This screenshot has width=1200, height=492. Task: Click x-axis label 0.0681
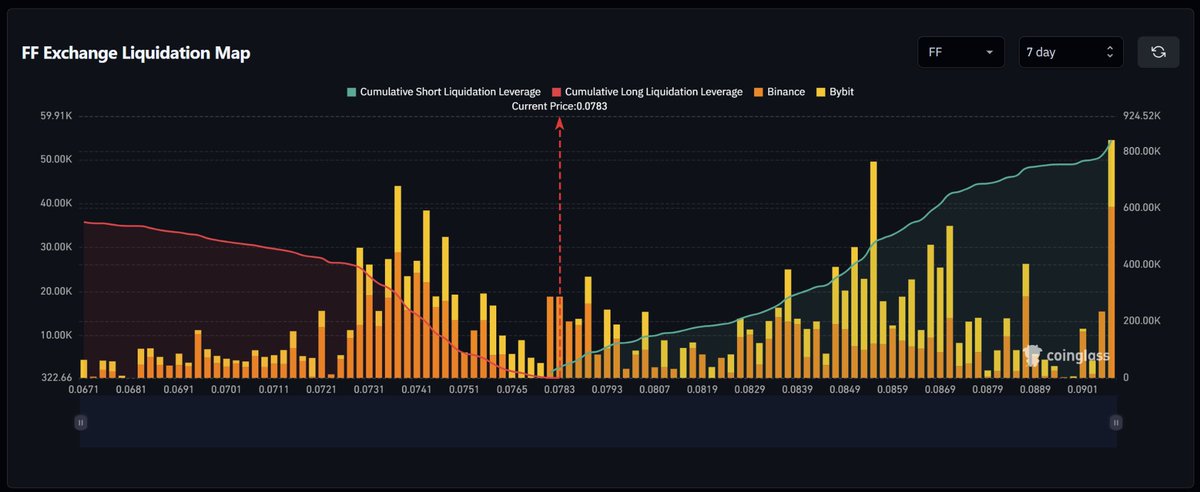(131, 388)
